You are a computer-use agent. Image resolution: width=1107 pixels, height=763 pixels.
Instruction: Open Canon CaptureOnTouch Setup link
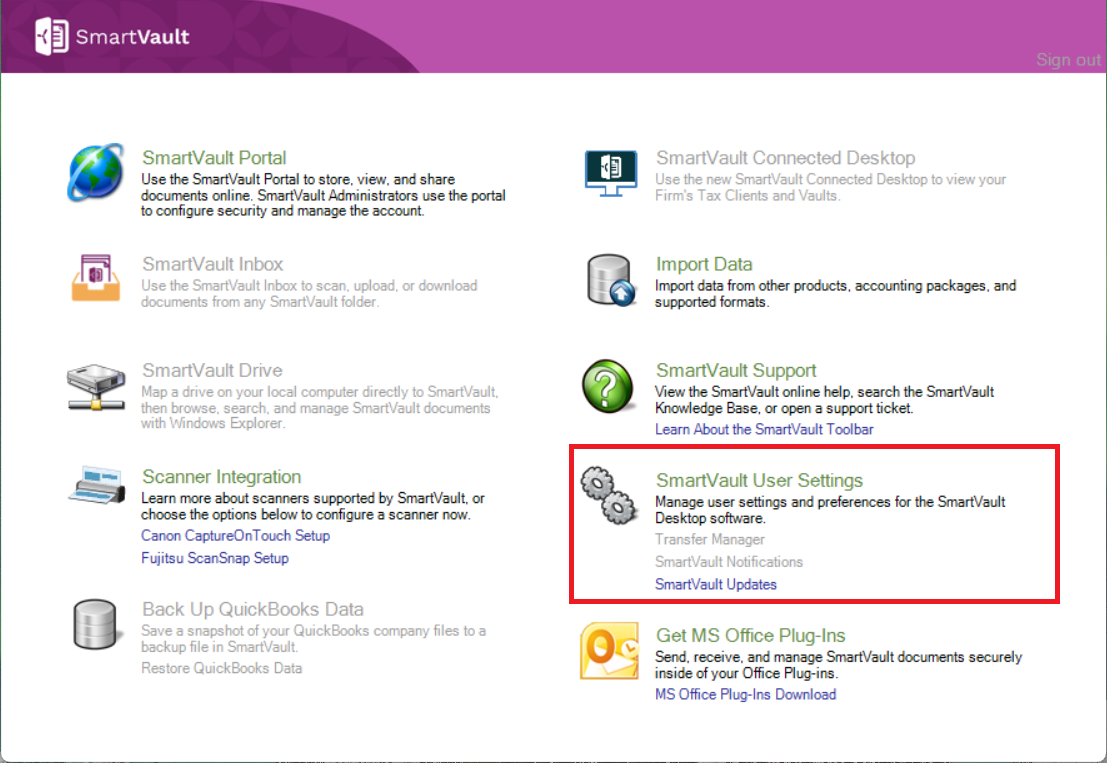coord(236,536)
